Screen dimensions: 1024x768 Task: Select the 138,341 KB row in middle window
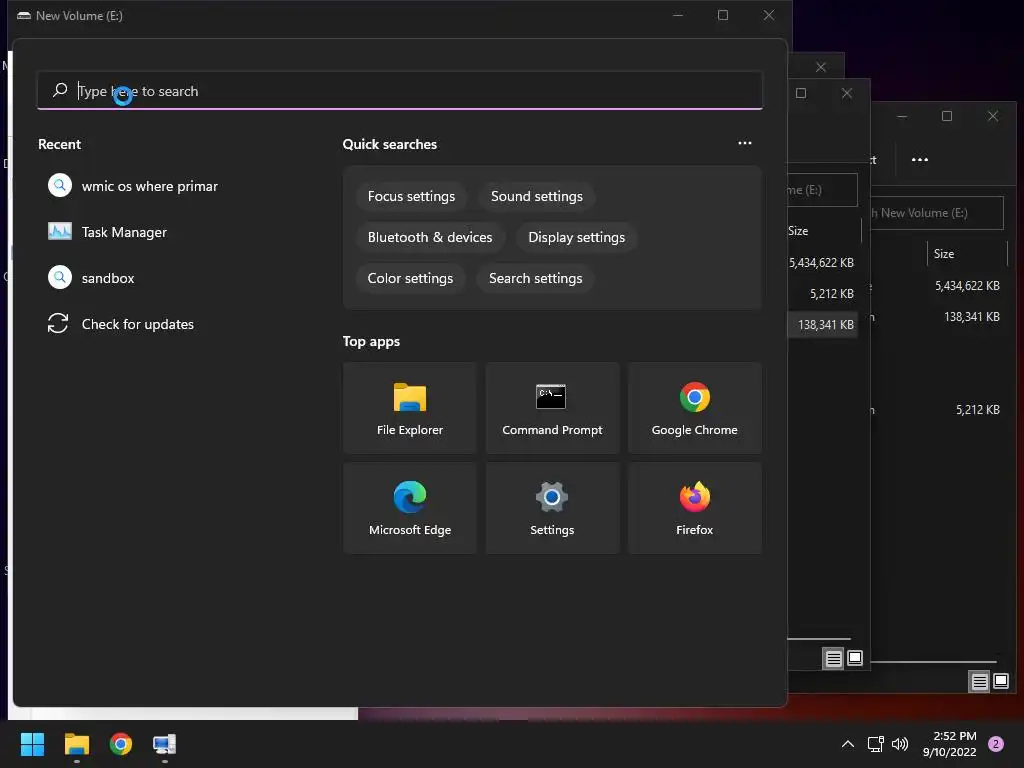pos(823,325)
